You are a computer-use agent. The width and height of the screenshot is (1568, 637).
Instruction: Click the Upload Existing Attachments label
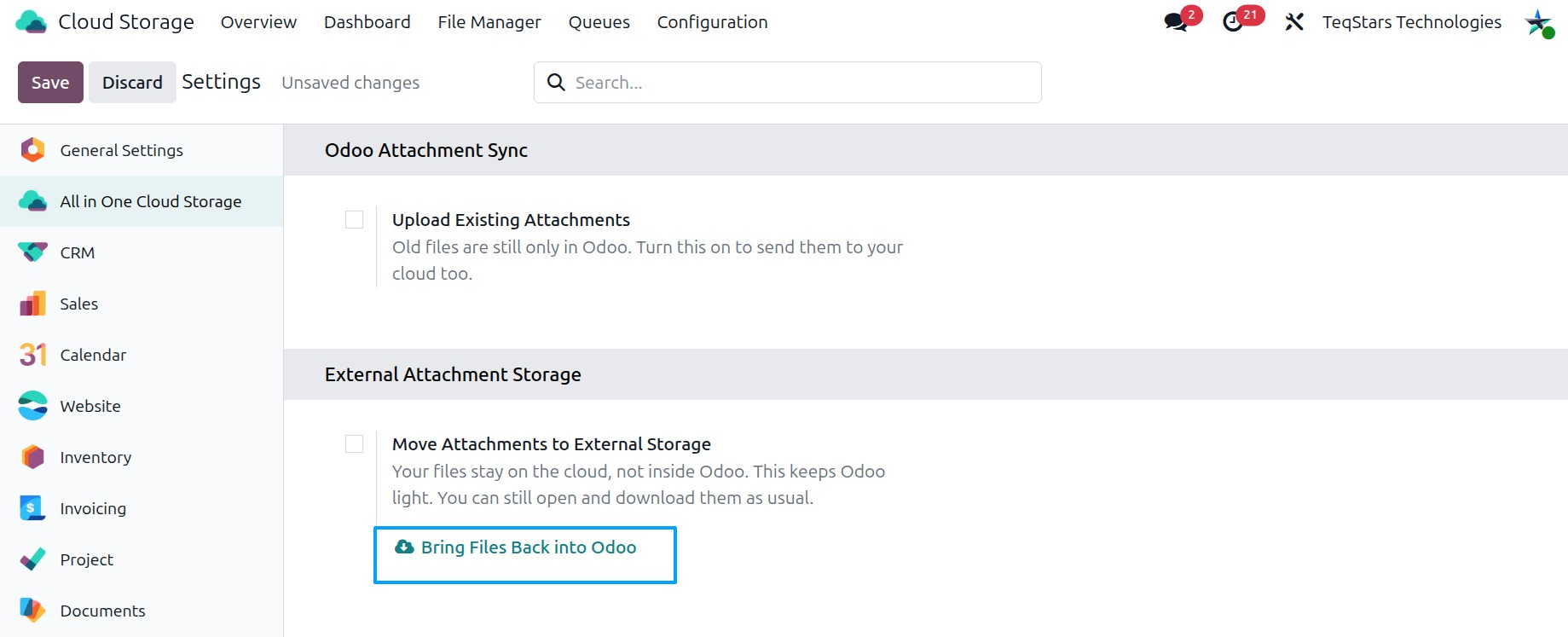511,220
